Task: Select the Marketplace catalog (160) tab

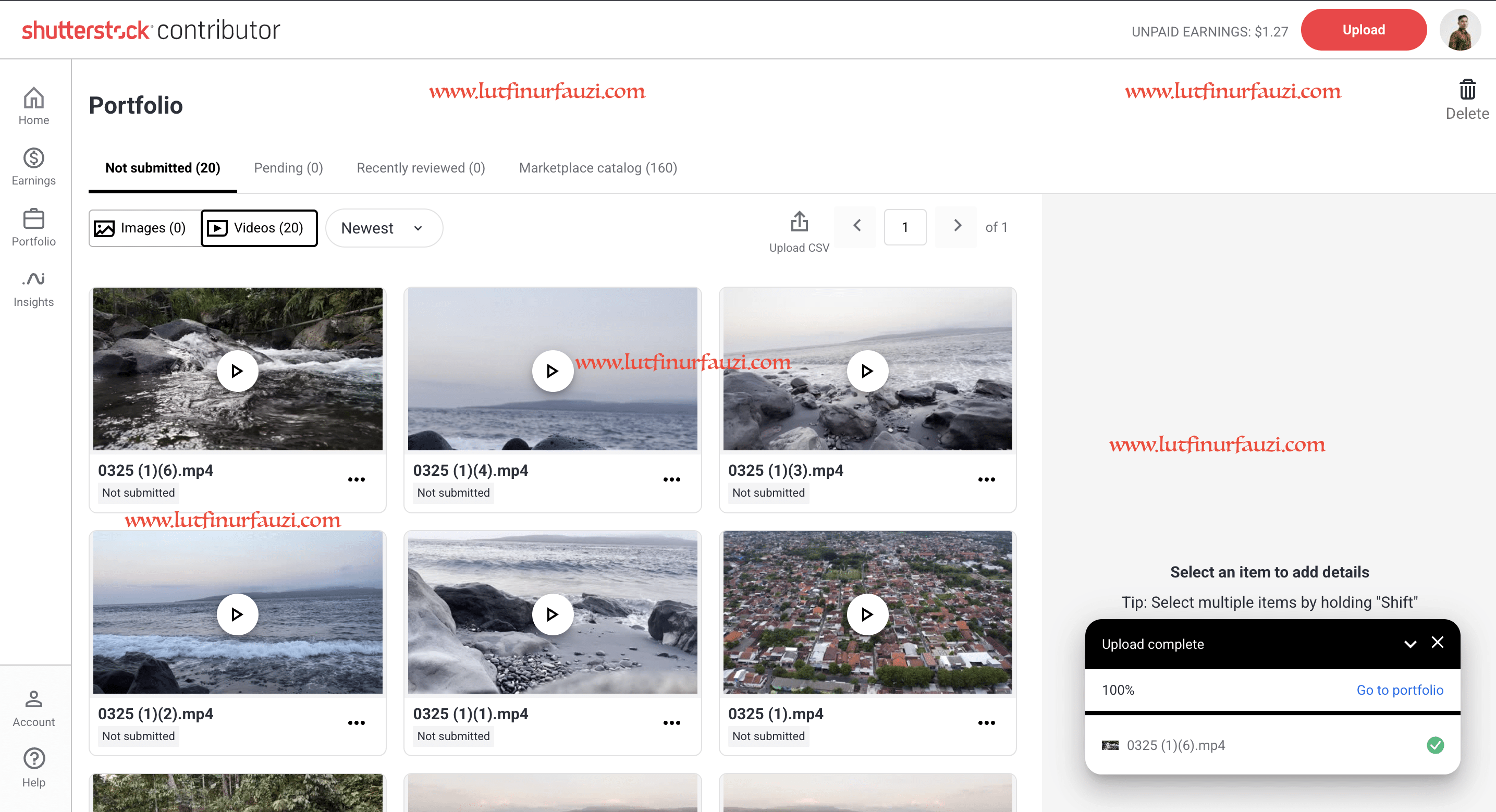Action: pyautogui.click(x=598, y=168)
